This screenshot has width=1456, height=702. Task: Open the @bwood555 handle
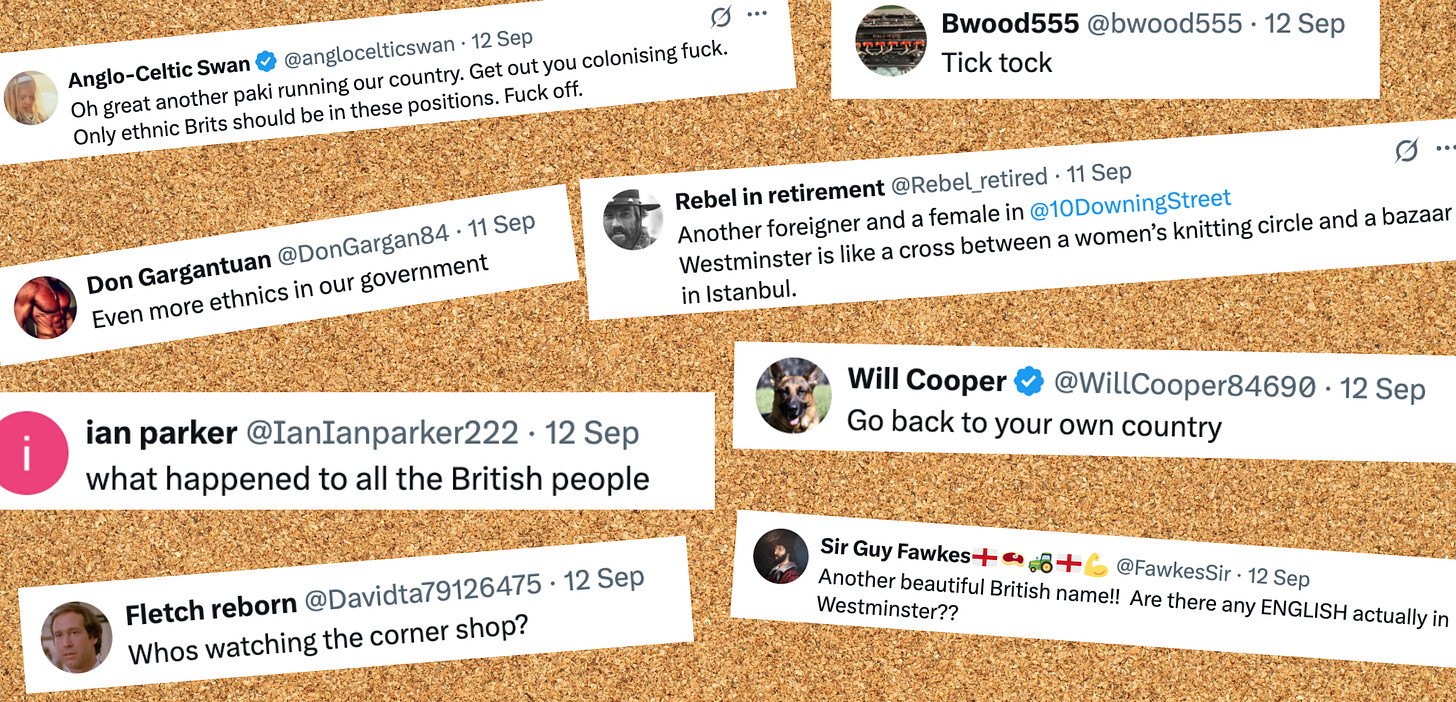[x=1164, y=24]
